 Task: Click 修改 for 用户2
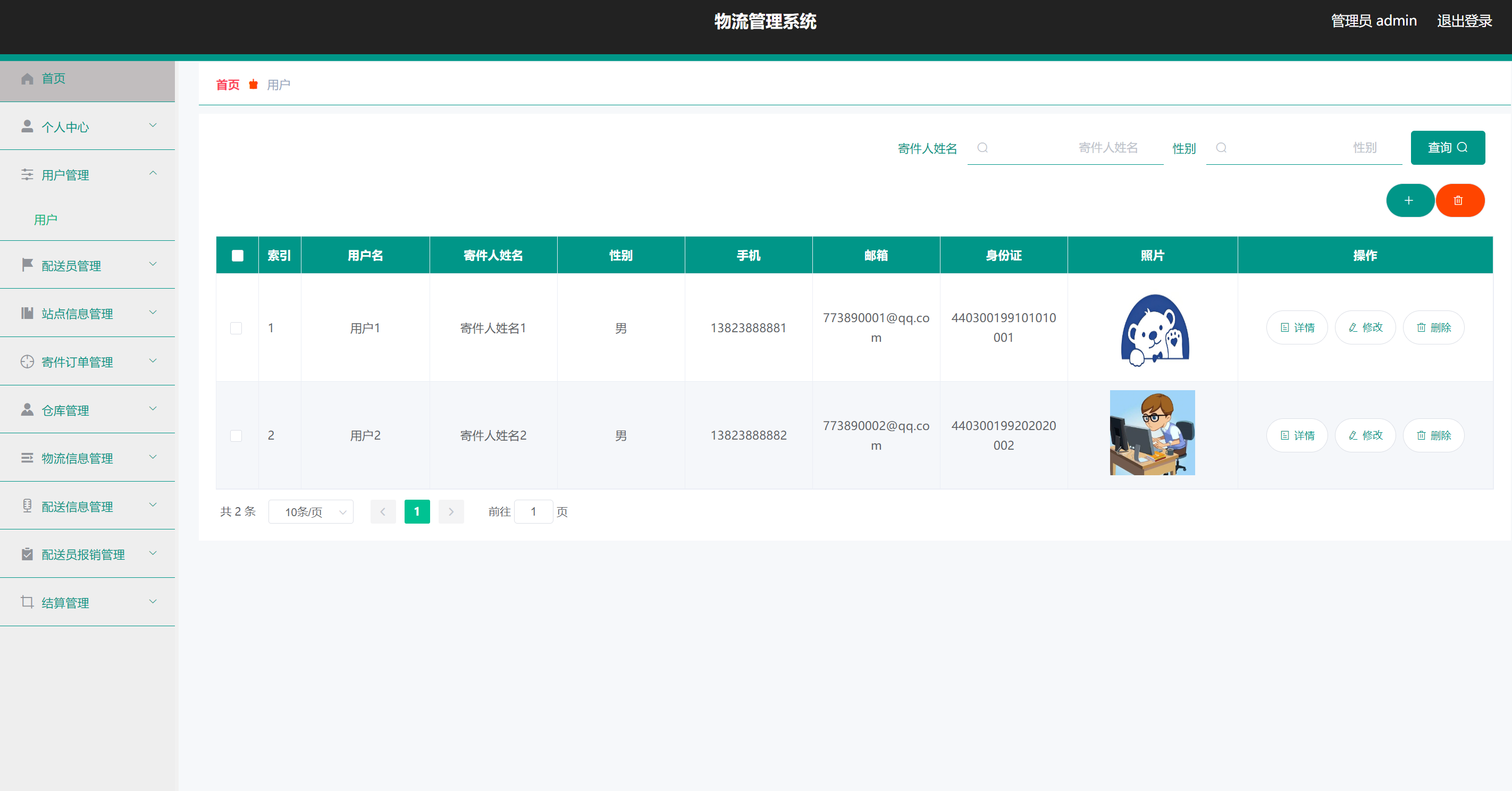coord(1365,435)
